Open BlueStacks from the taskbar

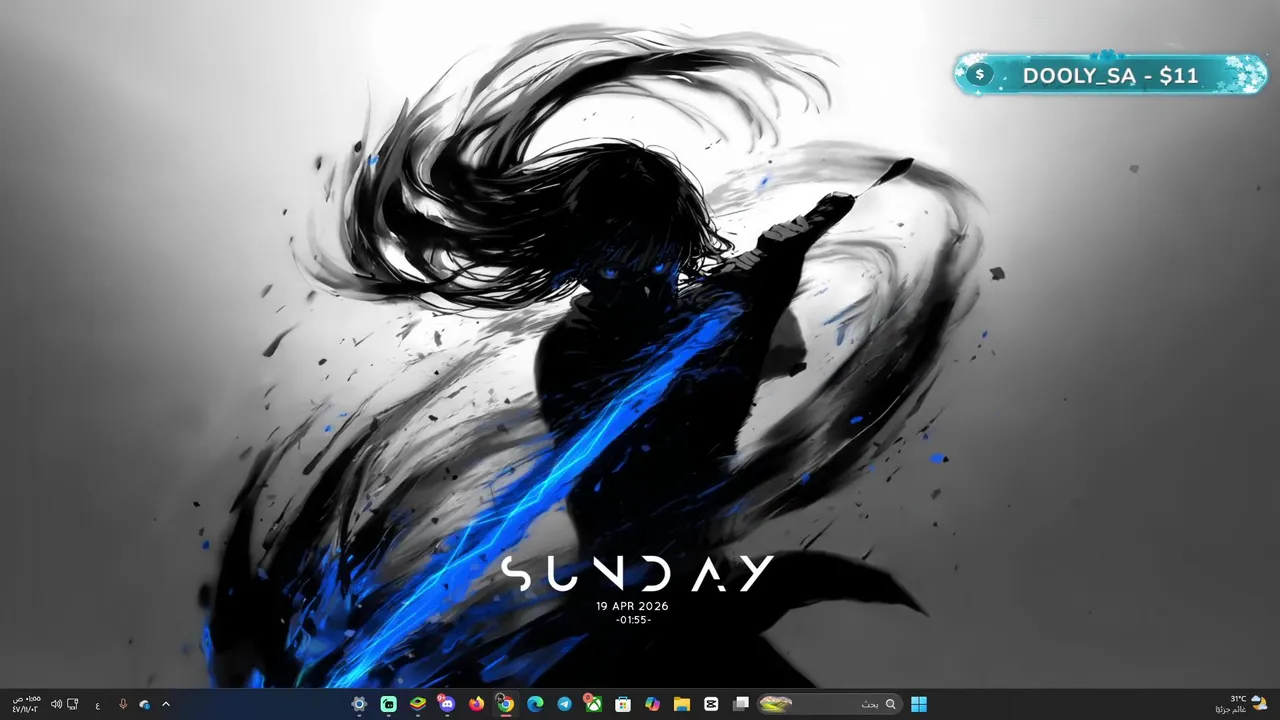[x=417, y=704]
